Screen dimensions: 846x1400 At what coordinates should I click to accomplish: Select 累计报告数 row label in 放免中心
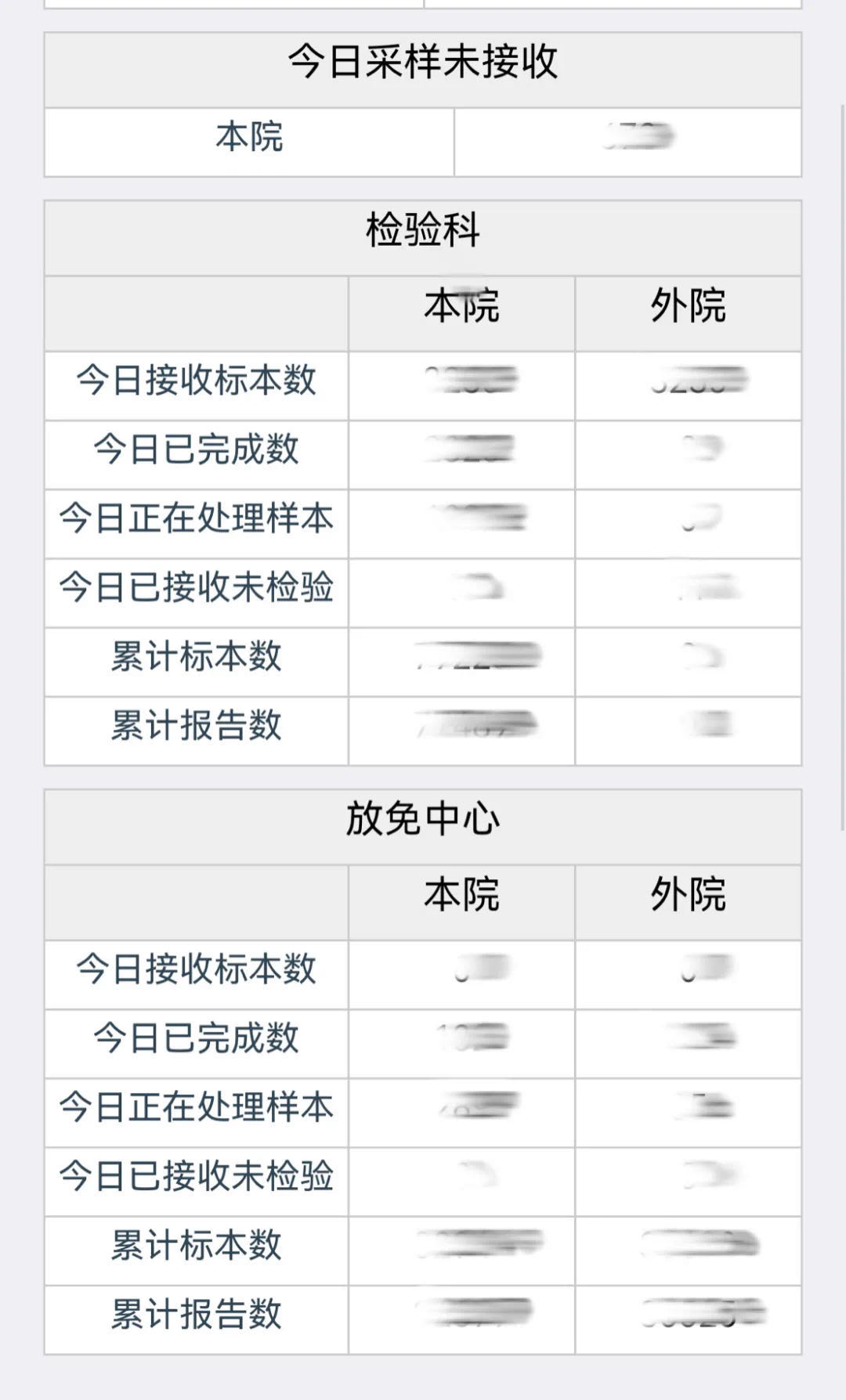[x=196, y=1314]
